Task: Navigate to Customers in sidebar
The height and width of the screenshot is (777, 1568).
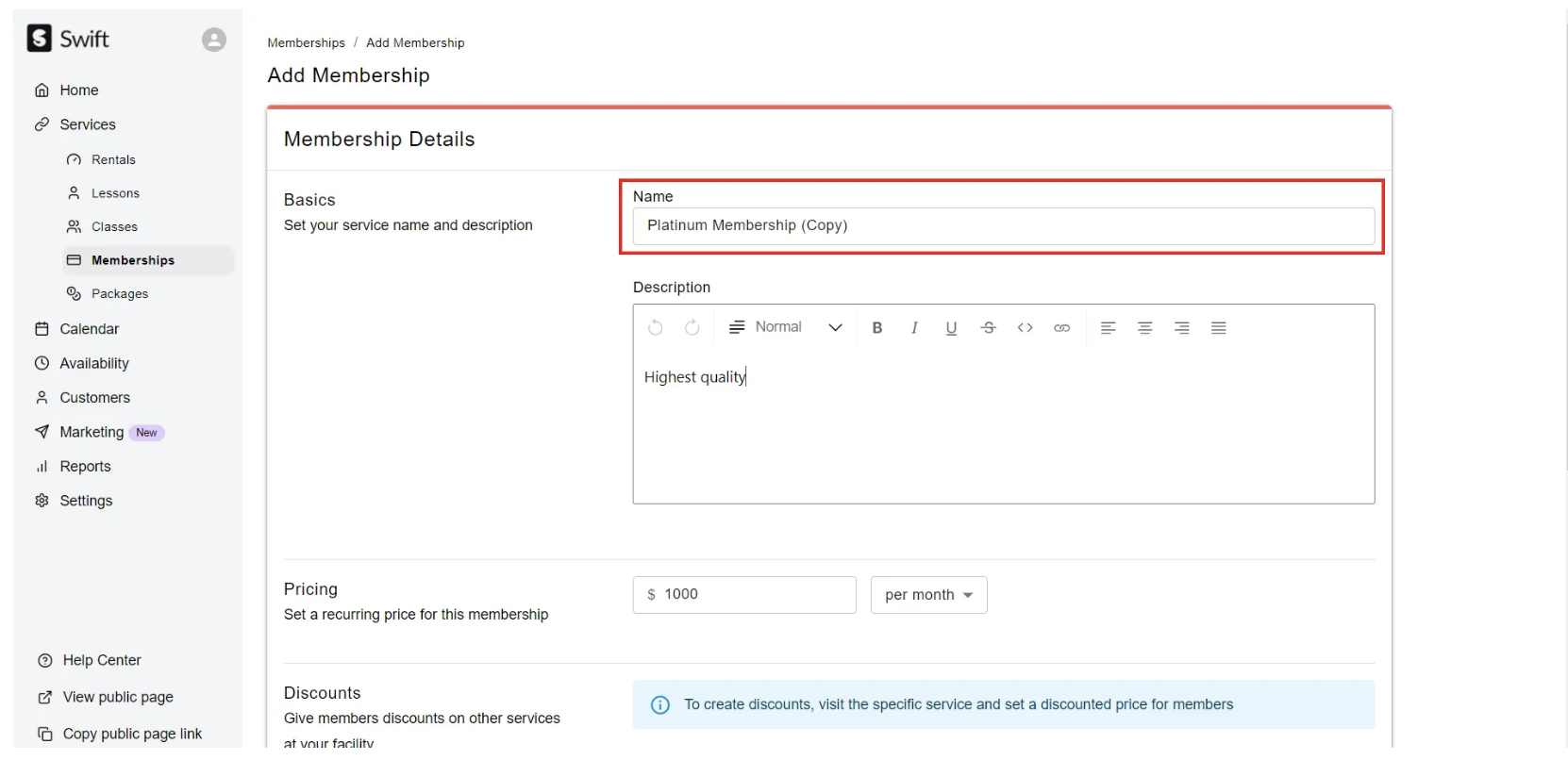Action: pyautogui.click(x=94, y=398)
